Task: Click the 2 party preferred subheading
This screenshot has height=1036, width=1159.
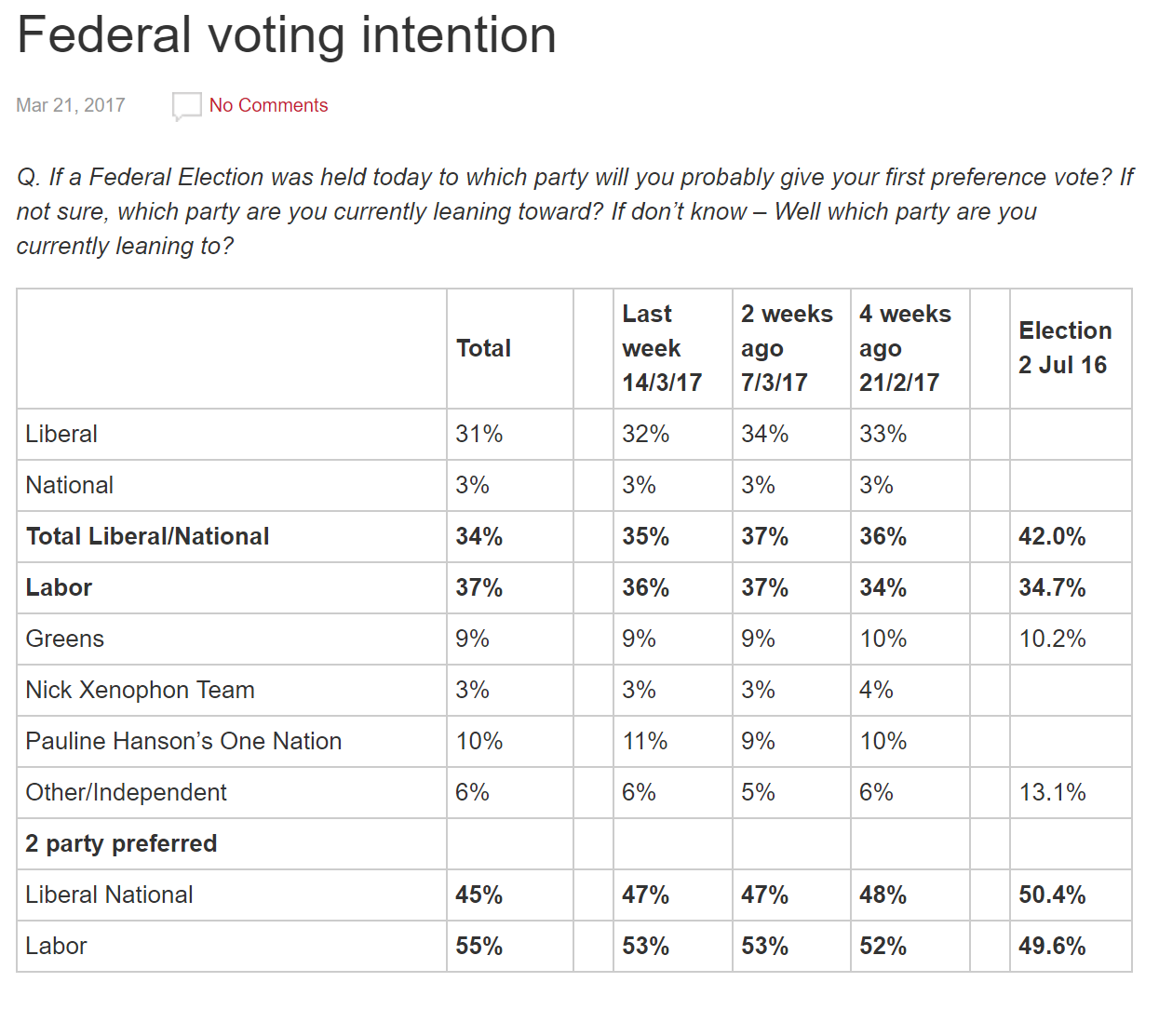Action: click(x=121, y=843)
